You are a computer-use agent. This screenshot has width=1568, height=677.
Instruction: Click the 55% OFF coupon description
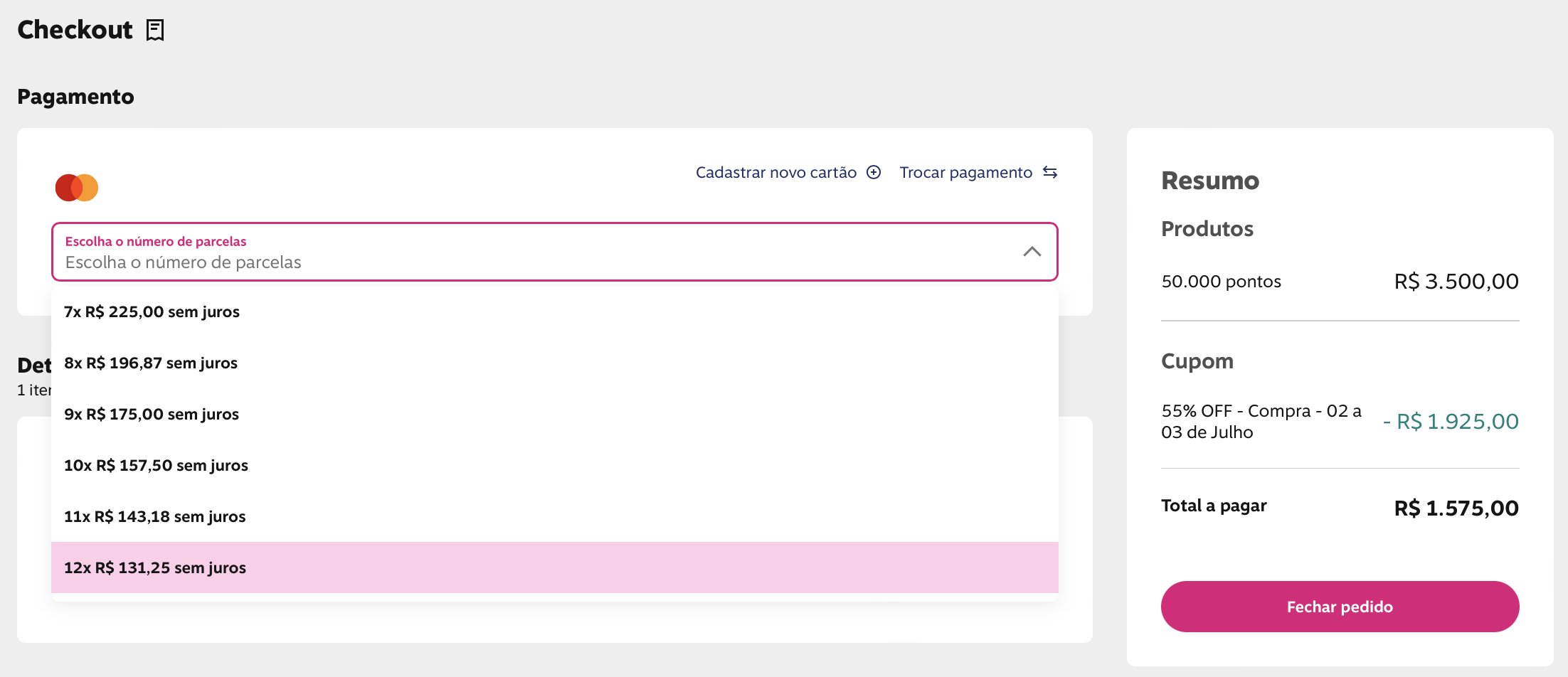(1261, 421)
